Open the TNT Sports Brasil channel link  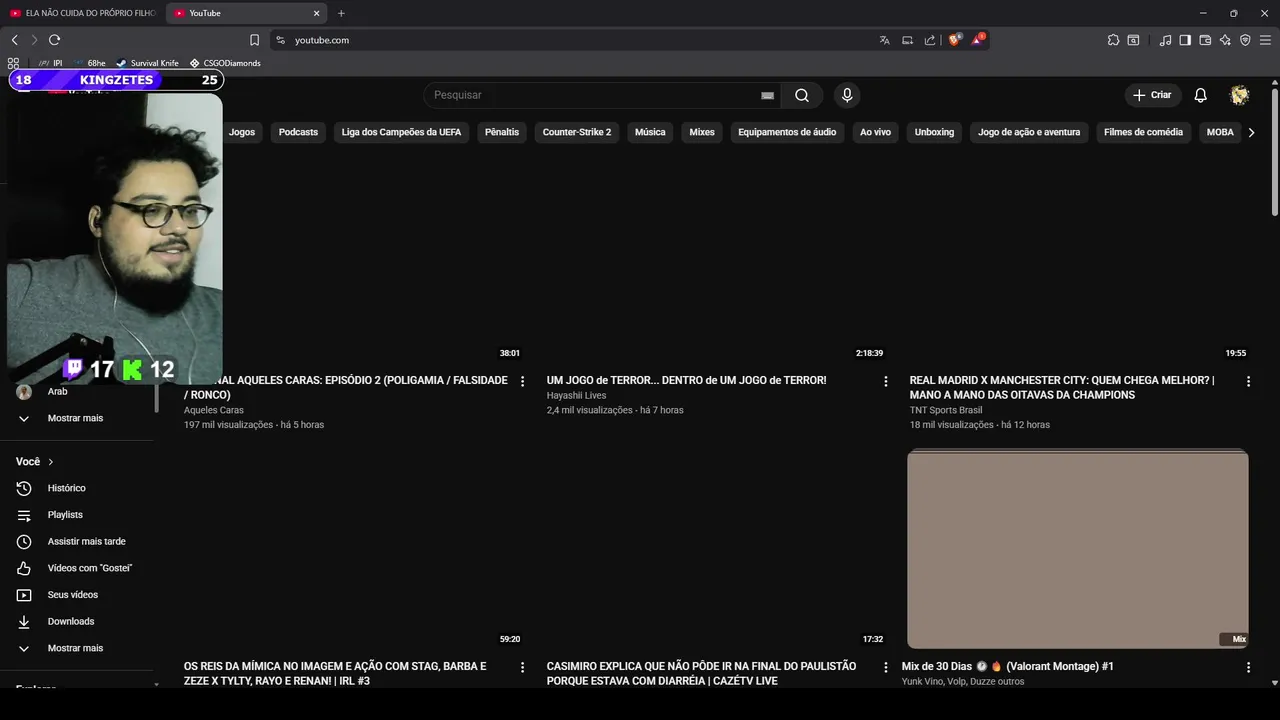point(946,410)
